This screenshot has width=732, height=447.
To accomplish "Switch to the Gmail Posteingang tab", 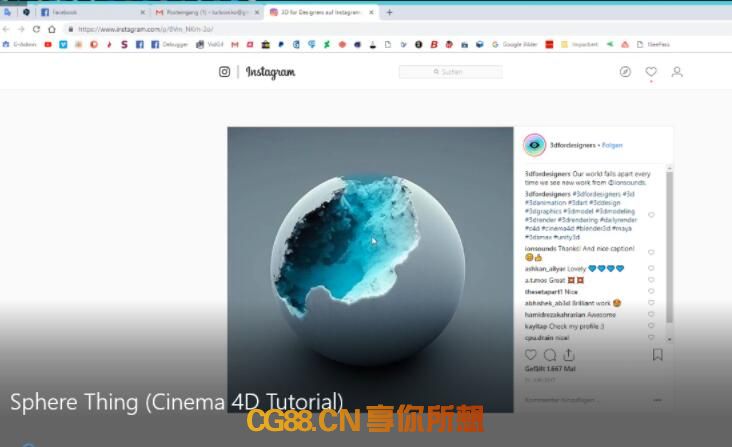I will coord(209,13).
